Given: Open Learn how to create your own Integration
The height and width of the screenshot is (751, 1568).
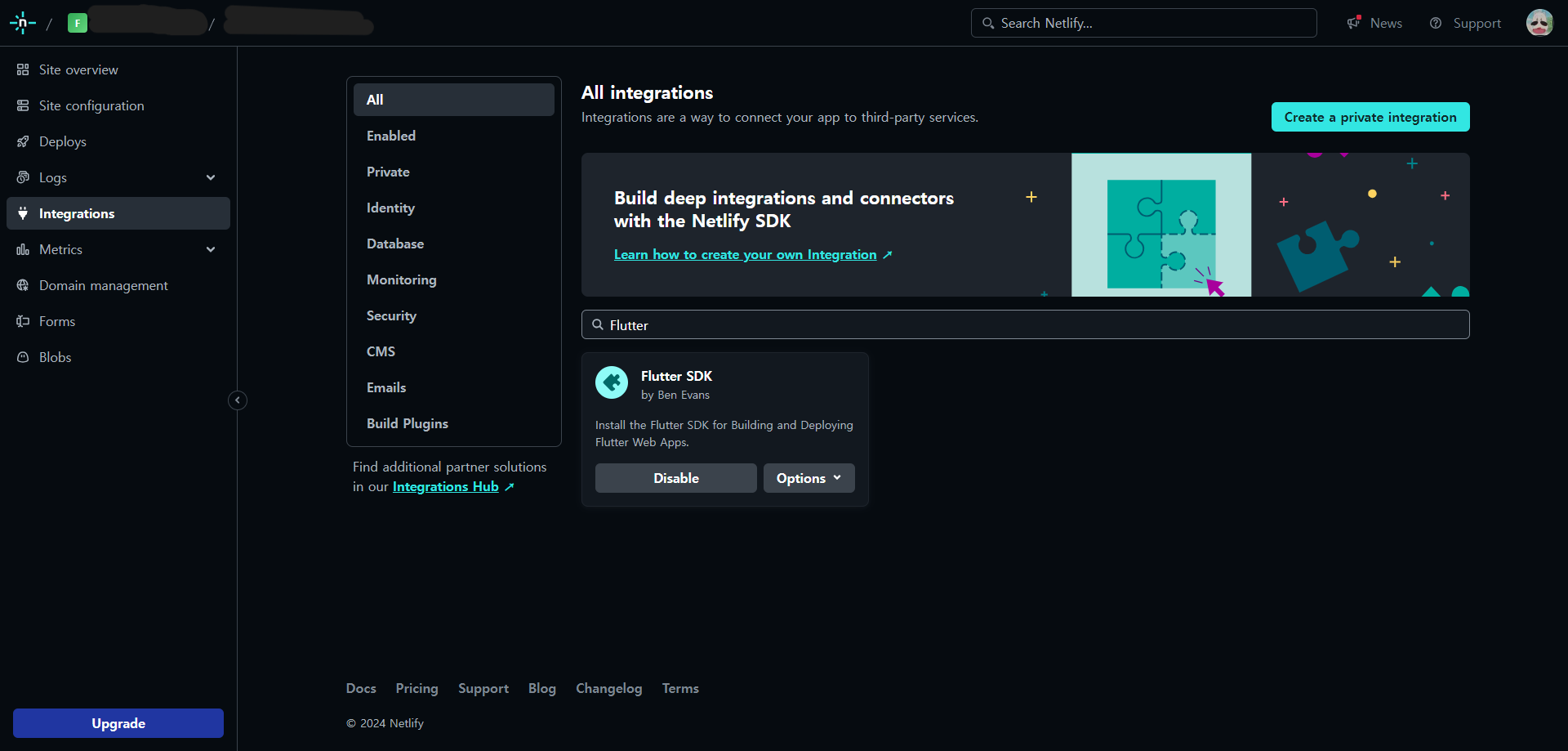Looking at the screenshot, I should (x=745, y=255).
